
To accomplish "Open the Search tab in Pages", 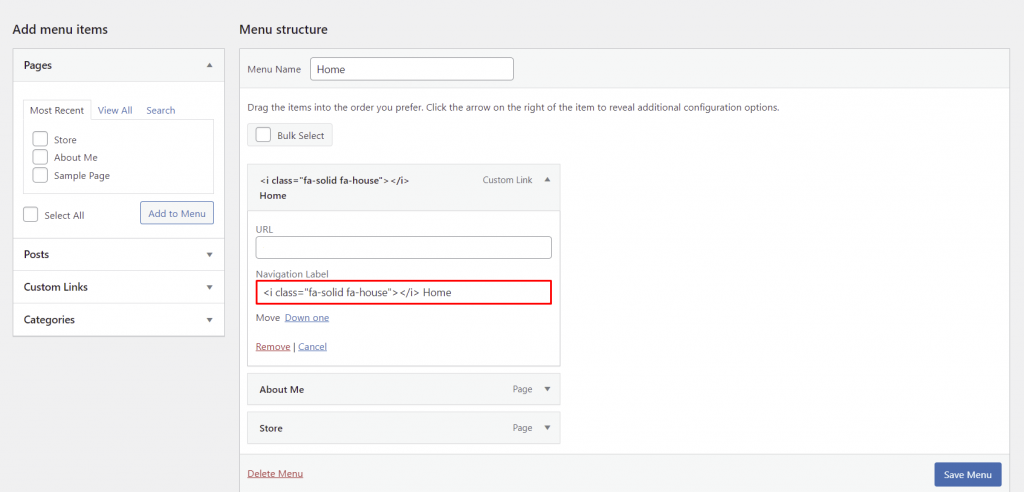I will (x=160, y=110).
